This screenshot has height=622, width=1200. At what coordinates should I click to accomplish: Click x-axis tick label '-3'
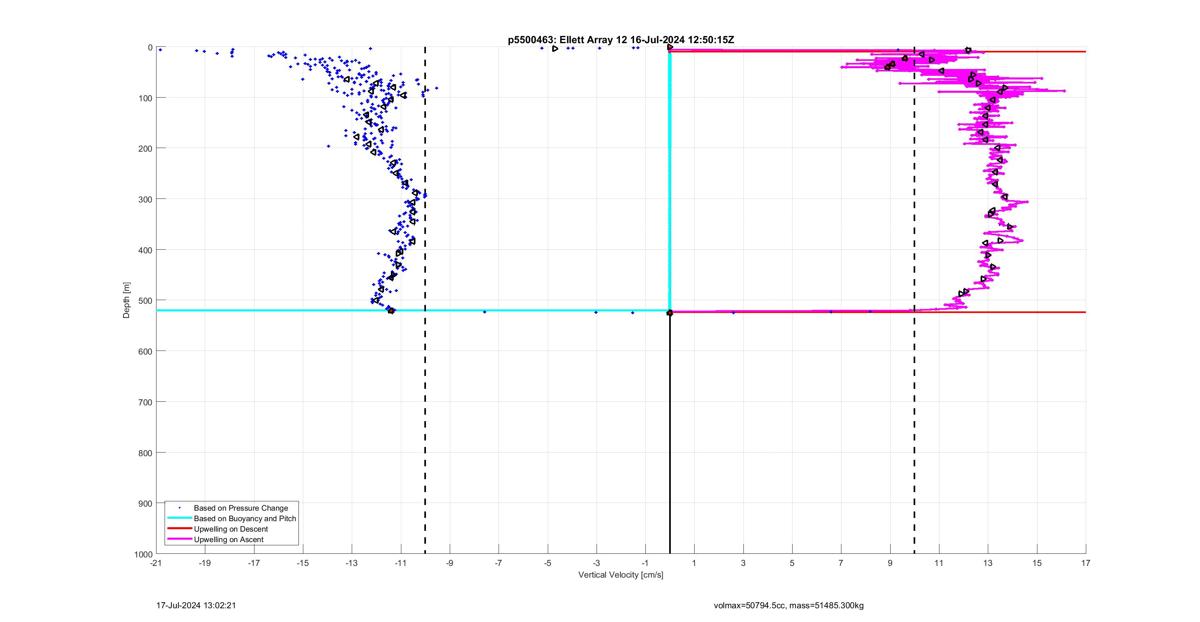(x=597, y=563)
